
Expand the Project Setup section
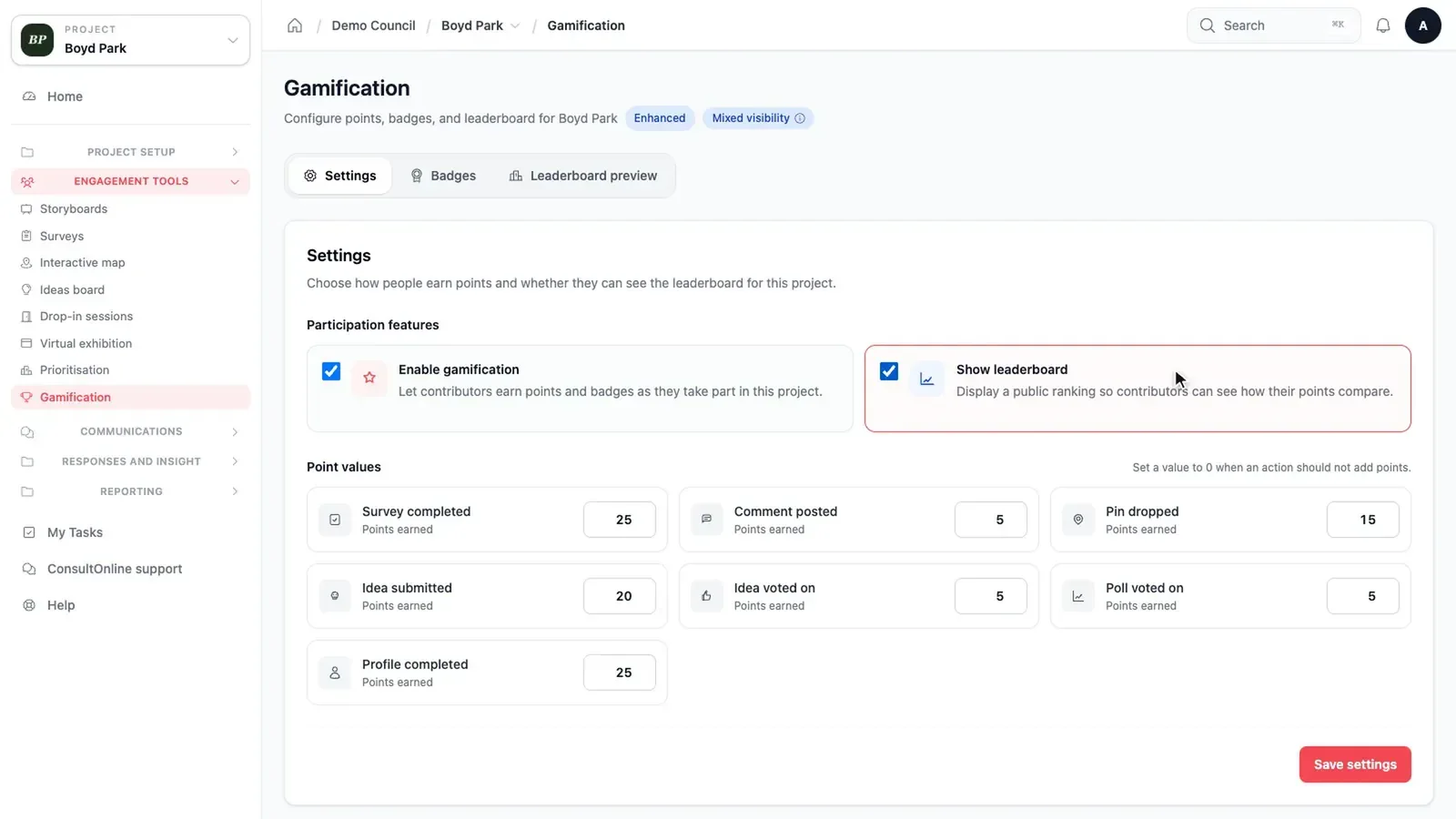(130, 152)
